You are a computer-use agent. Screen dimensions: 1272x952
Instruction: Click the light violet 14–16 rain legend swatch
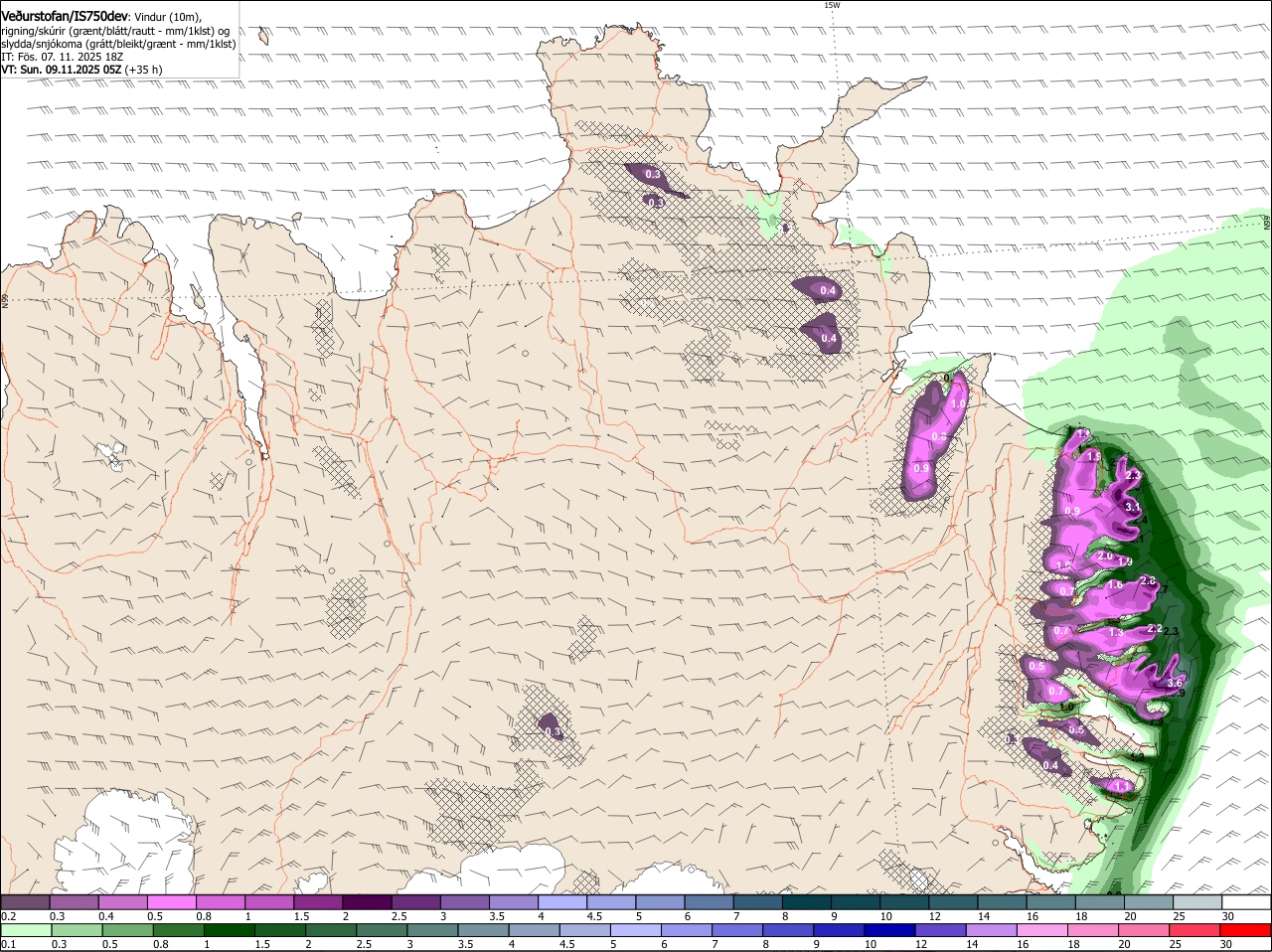click(994, 930)
